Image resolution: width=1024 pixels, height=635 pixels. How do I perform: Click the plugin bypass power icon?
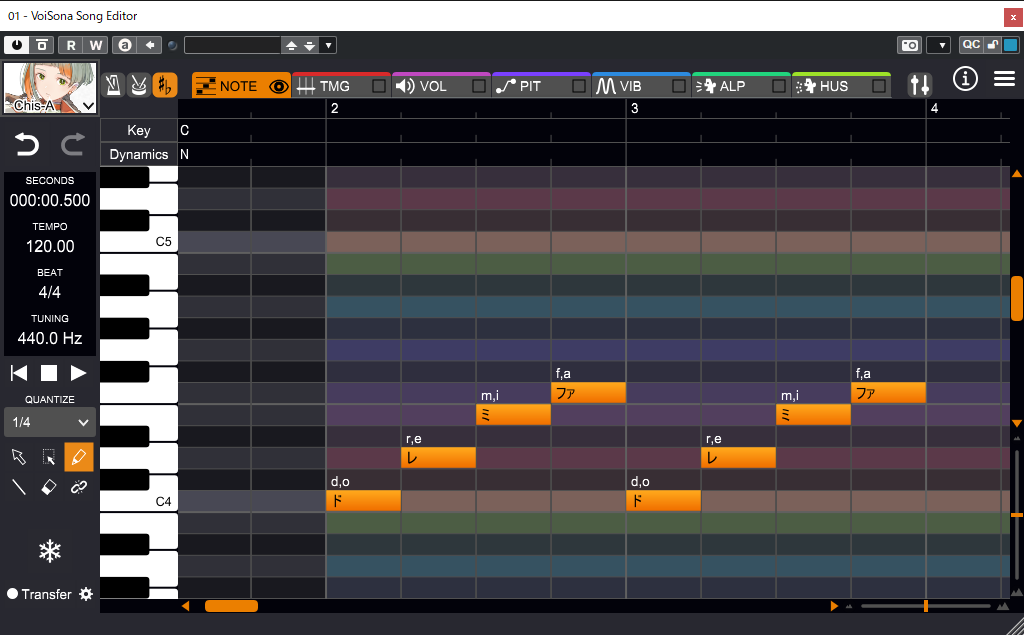tap(16, 45)
